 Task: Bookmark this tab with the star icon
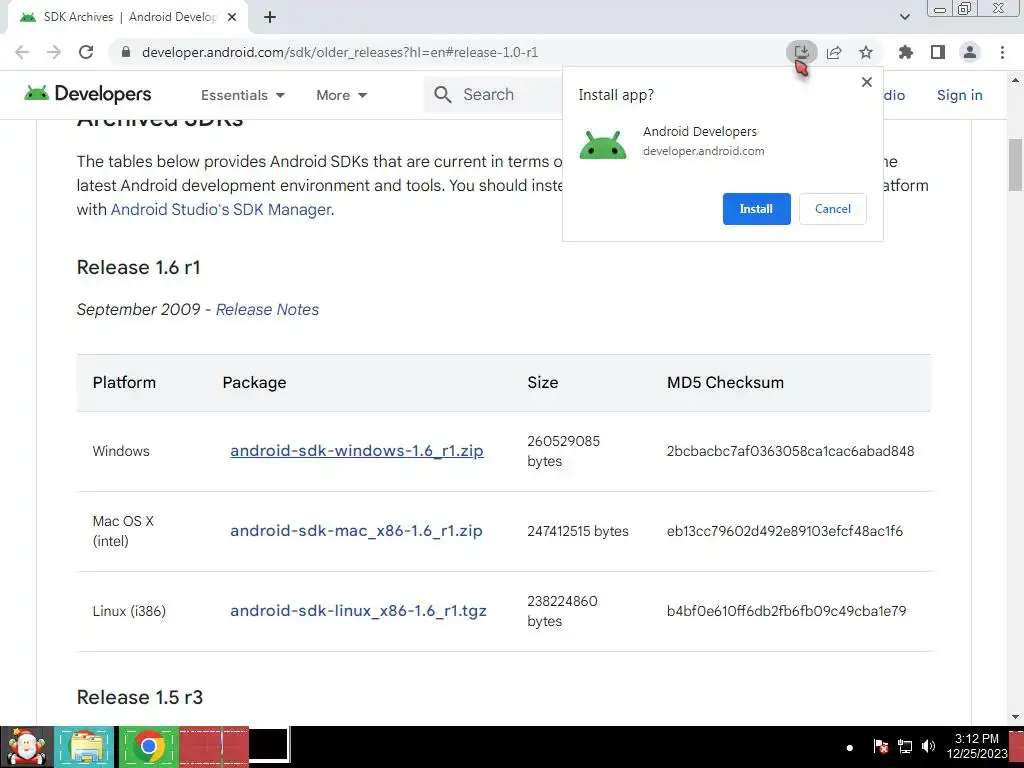point(866,52)
